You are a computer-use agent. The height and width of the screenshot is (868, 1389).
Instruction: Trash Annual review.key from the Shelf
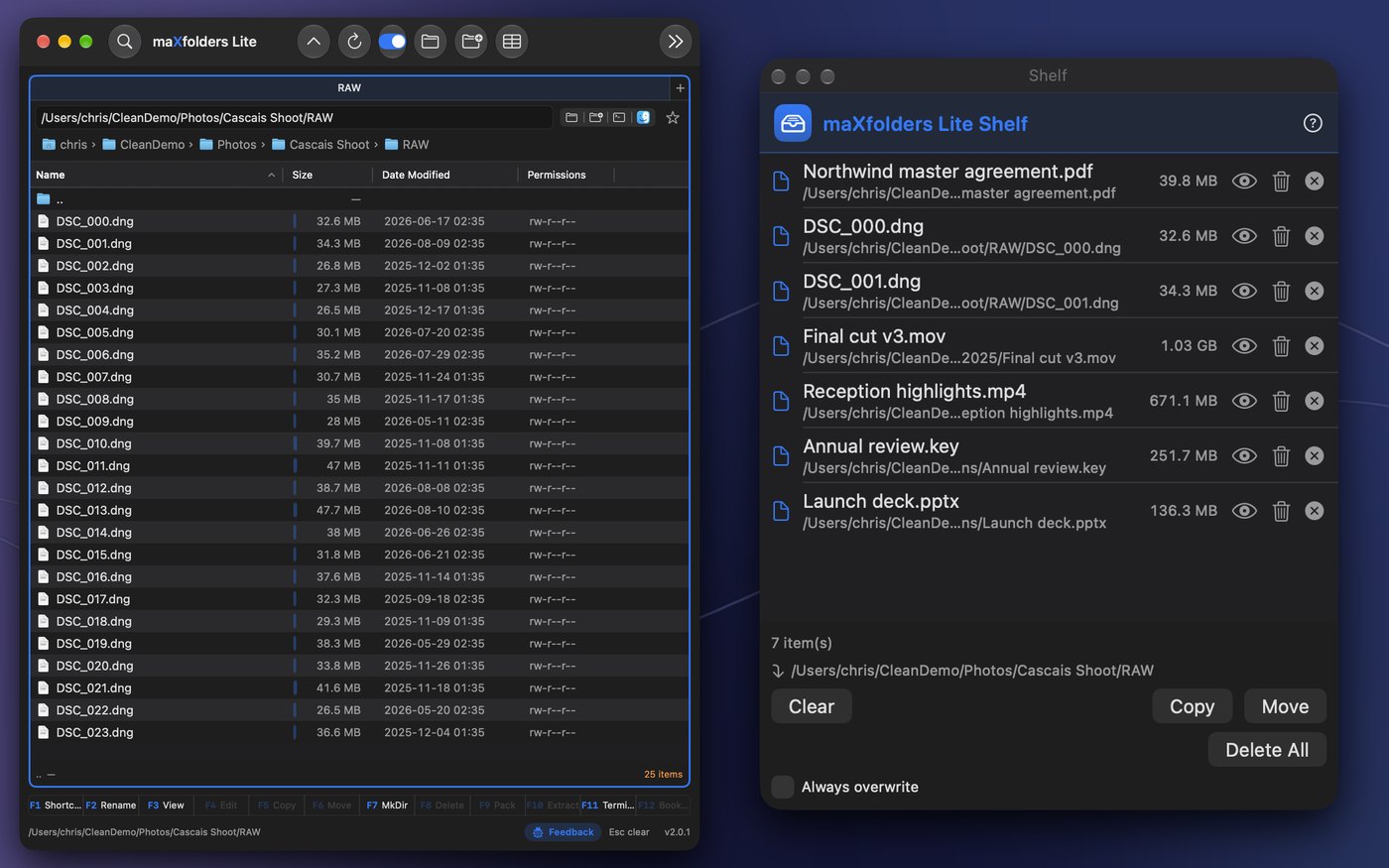click(1281, 456)
